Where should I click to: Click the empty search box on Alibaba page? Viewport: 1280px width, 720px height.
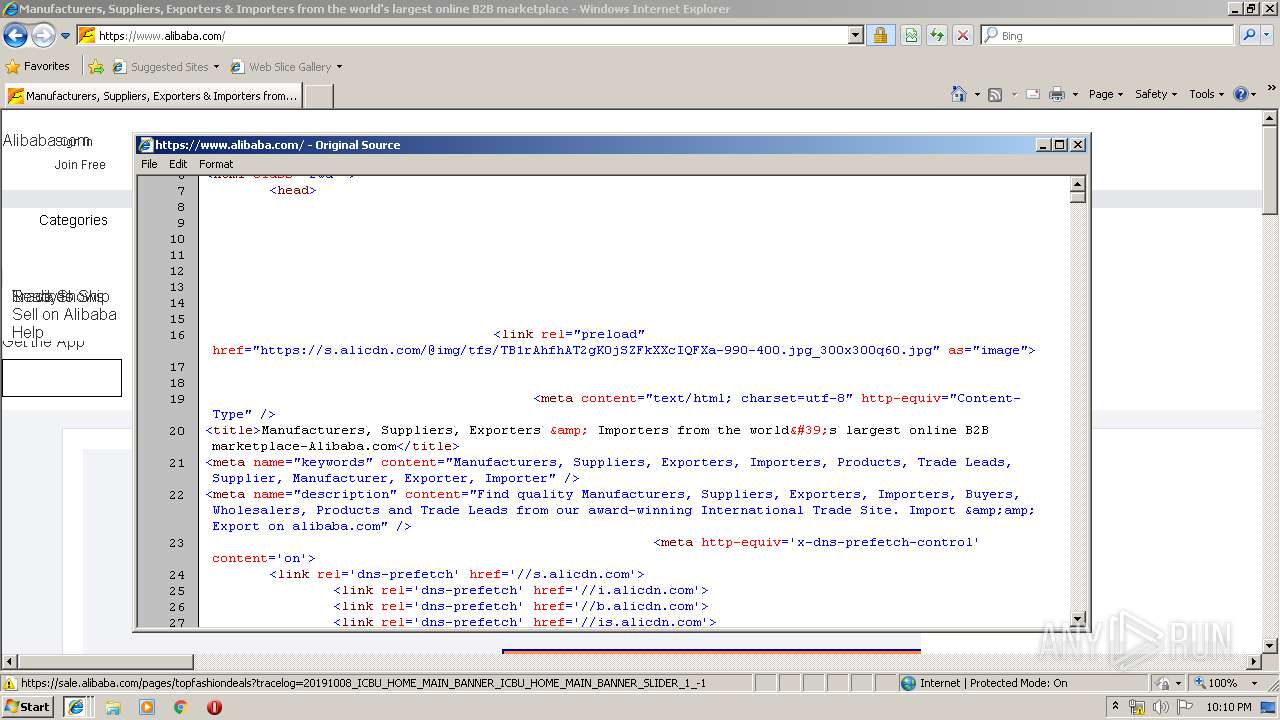(62, 378)
